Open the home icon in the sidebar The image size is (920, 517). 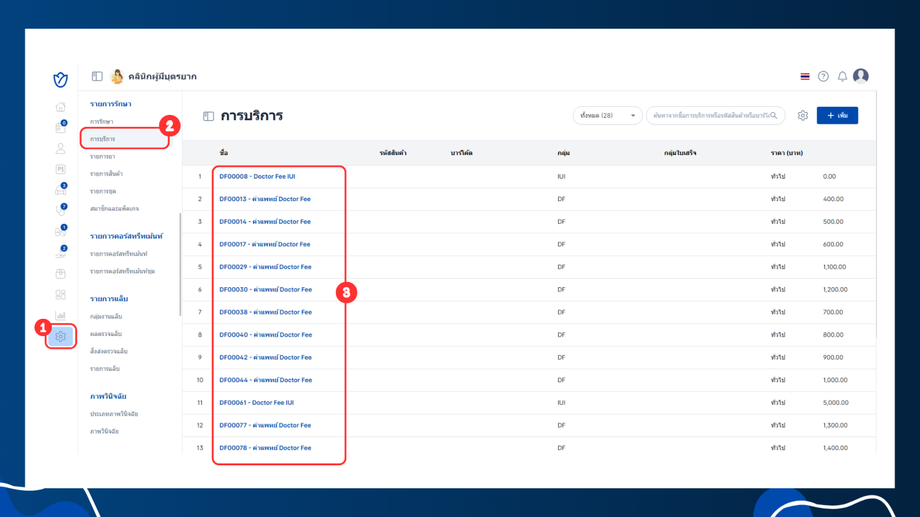click(x=60, y=107)
